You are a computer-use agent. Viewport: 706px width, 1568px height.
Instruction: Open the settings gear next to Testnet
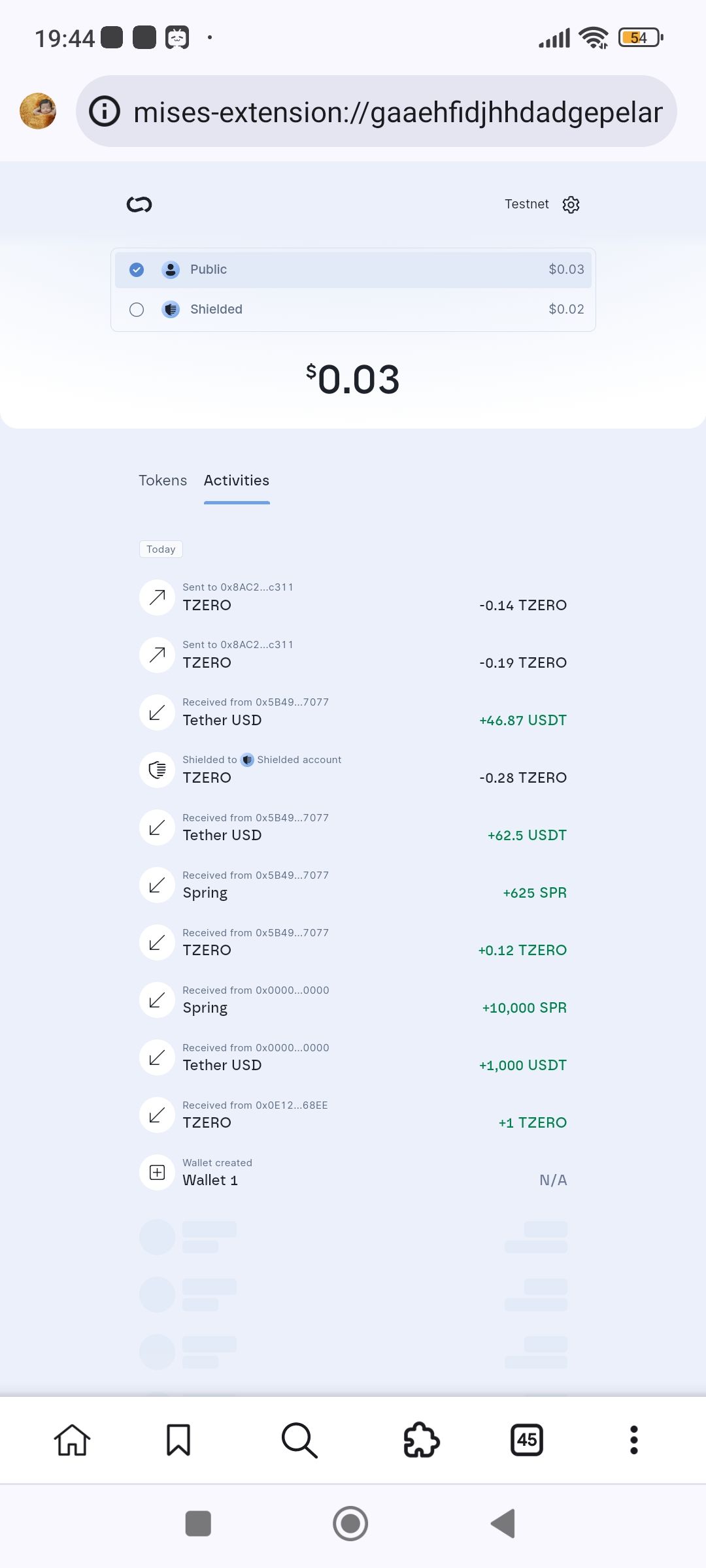coord(571,204)
